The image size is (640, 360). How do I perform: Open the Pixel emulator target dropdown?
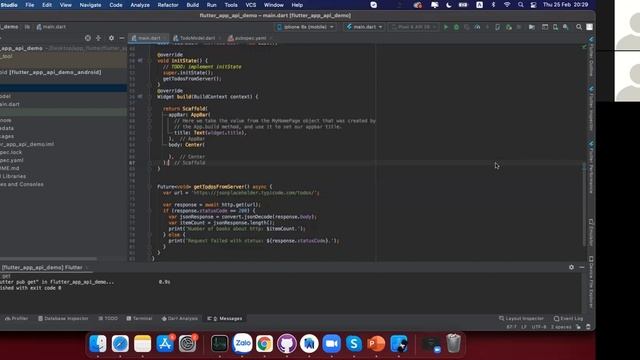click(x=414, y=27)
